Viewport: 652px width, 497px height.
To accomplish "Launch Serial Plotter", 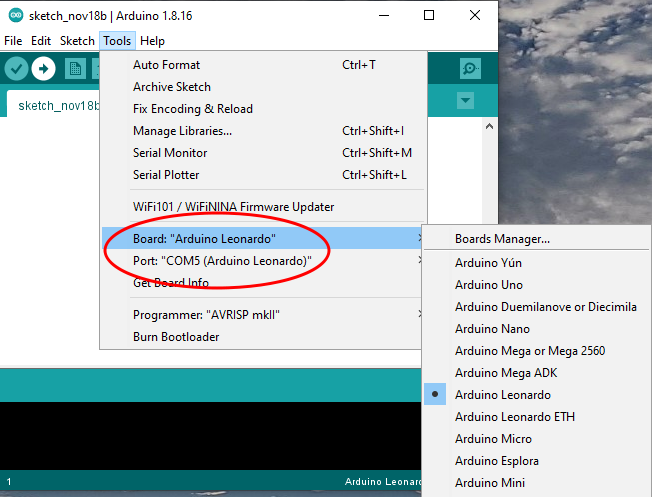I will click(263, 175).
